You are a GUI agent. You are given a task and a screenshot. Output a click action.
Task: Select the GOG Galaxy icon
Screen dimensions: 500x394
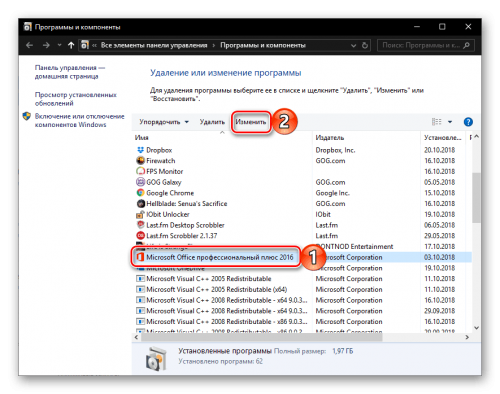point(140,182)
